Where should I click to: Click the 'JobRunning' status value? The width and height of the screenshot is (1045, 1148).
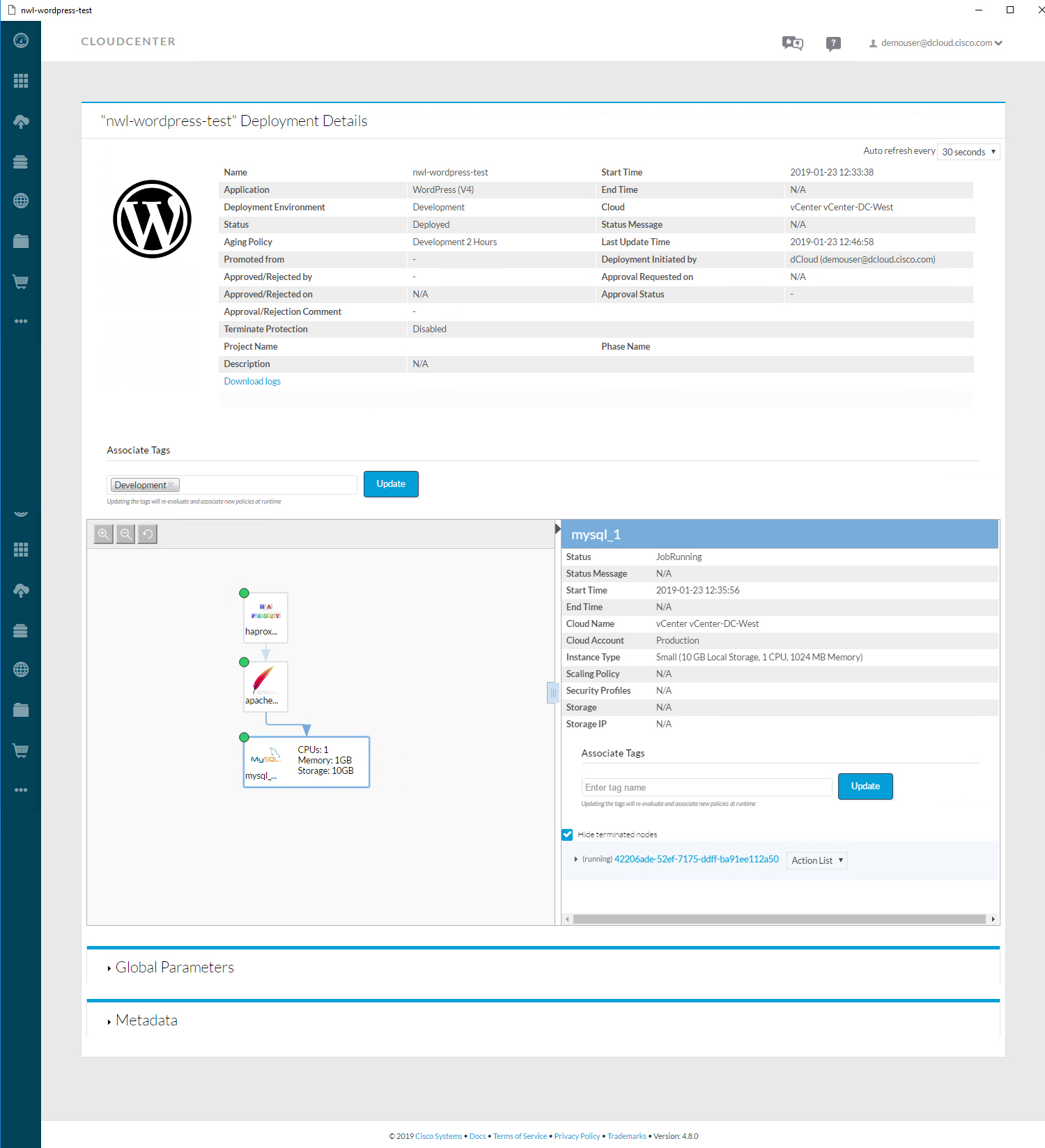679,557
